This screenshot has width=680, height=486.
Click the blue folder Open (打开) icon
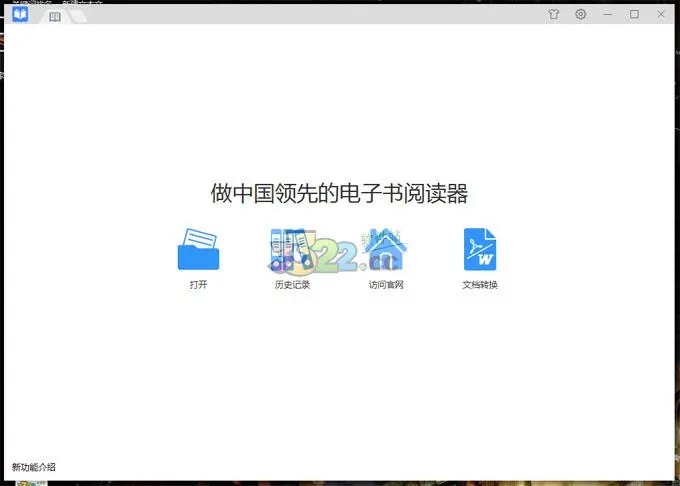(198, 249)
